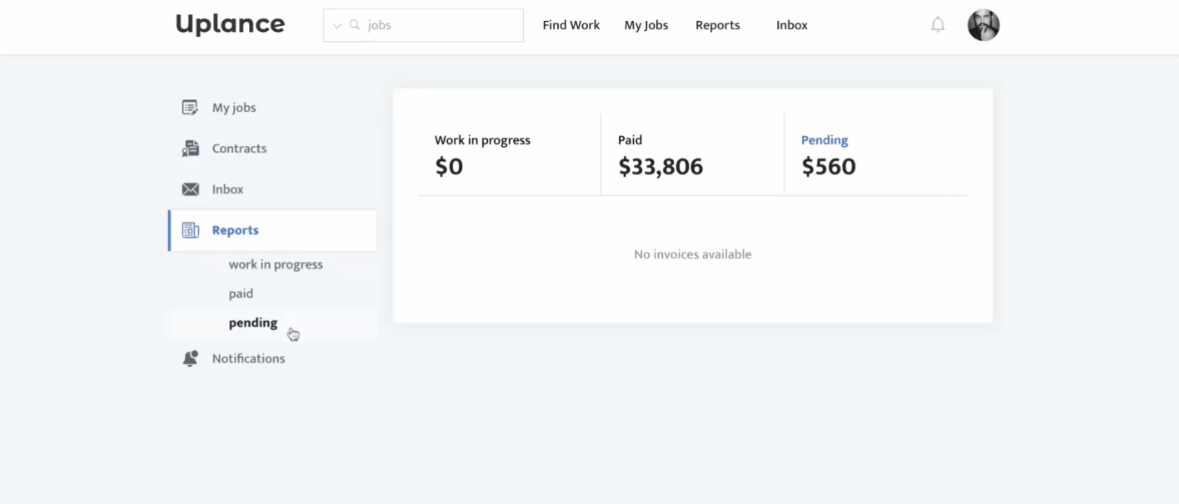
Task: Open notifications bell in top bar
Action: click(938, 25)
